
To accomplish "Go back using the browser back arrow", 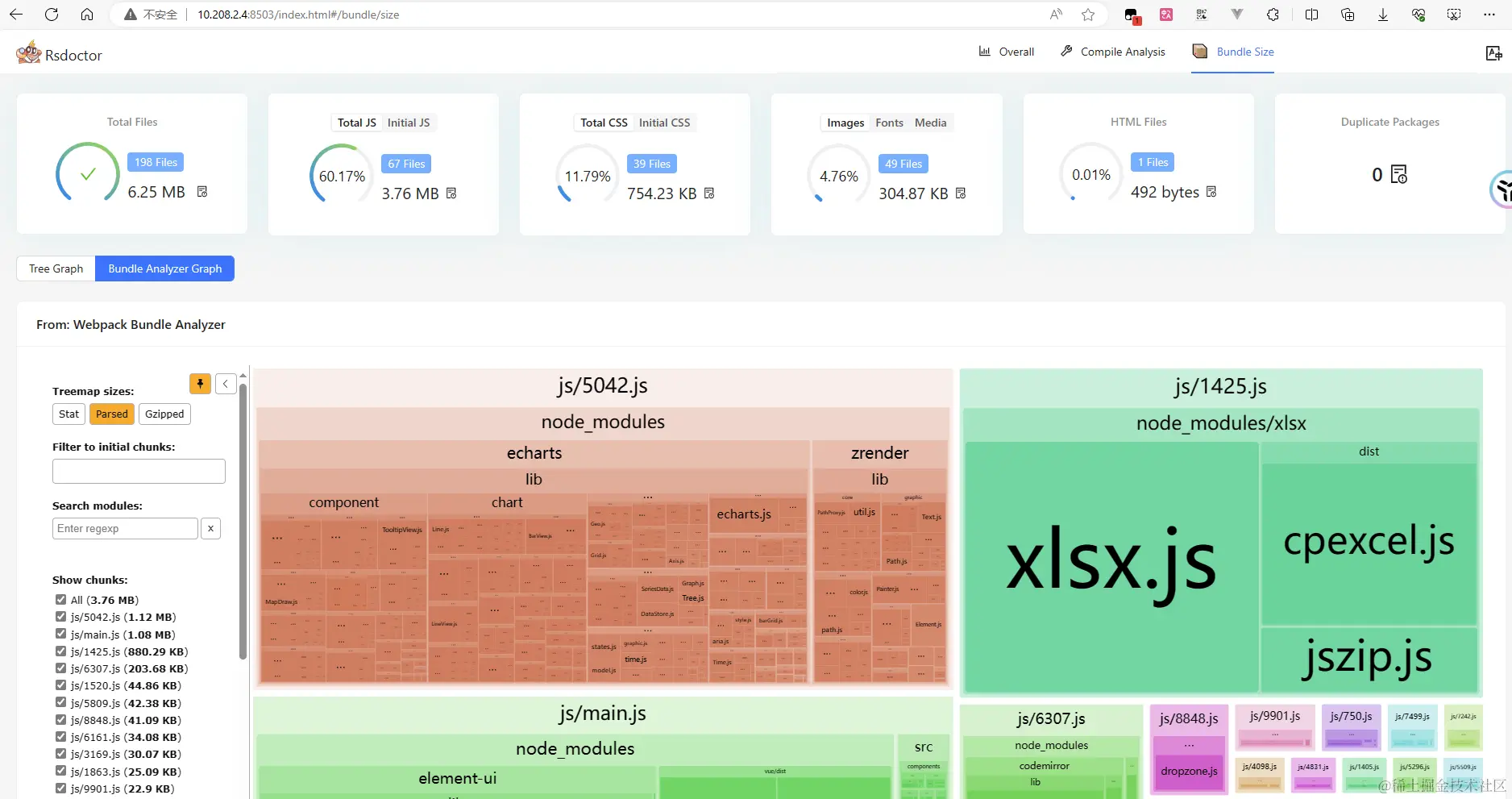I will pos(16,15).
